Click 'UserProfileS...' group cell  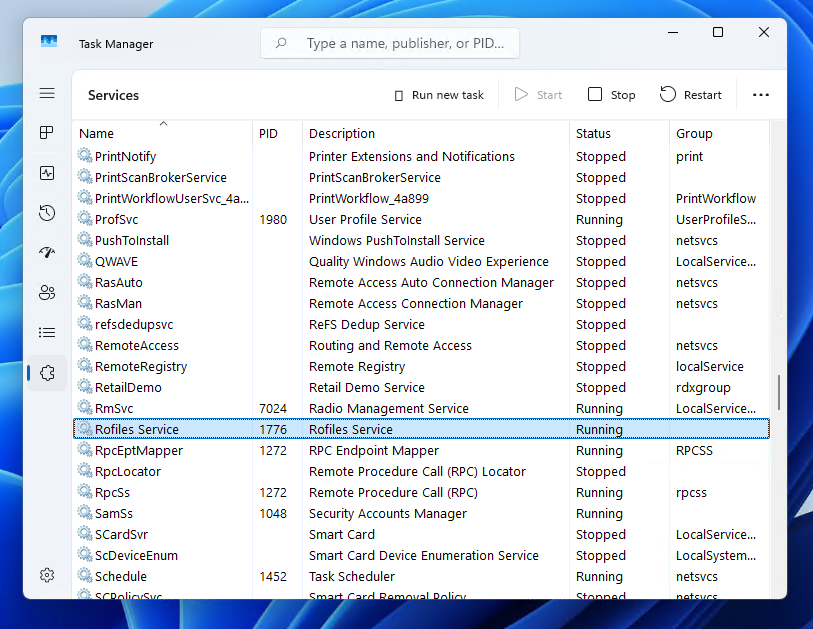point(716,220)
